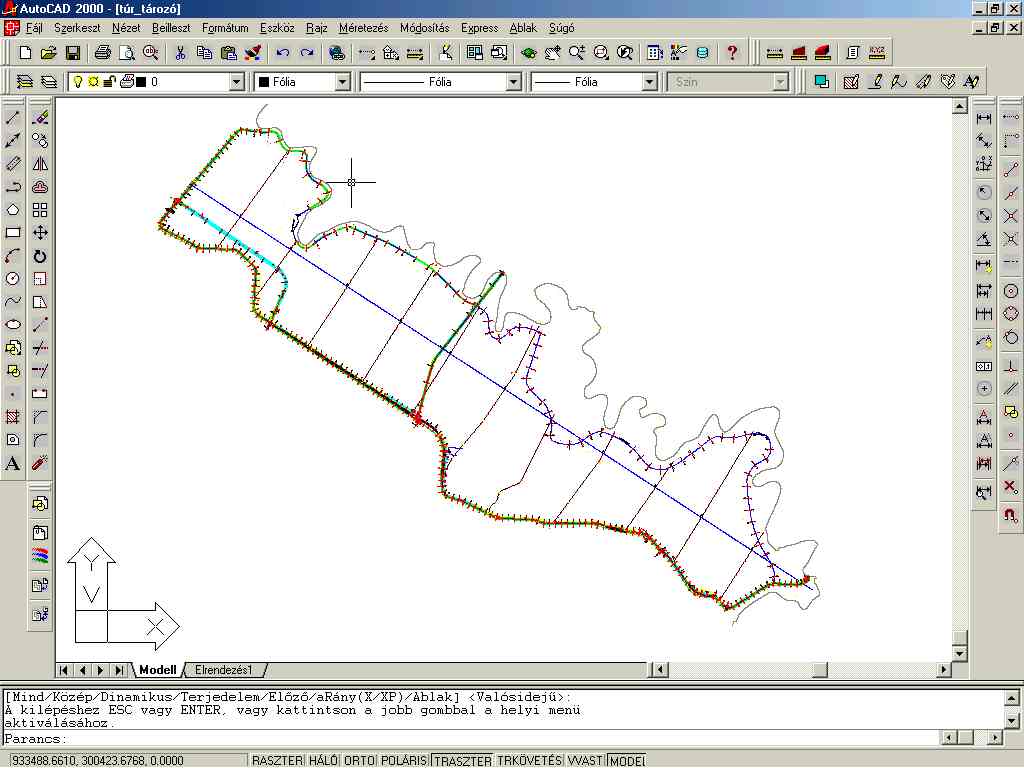This screenshot has width=1024, height=768.
Task: Click the Multiline Text tool
Action: tap(13, 463)
